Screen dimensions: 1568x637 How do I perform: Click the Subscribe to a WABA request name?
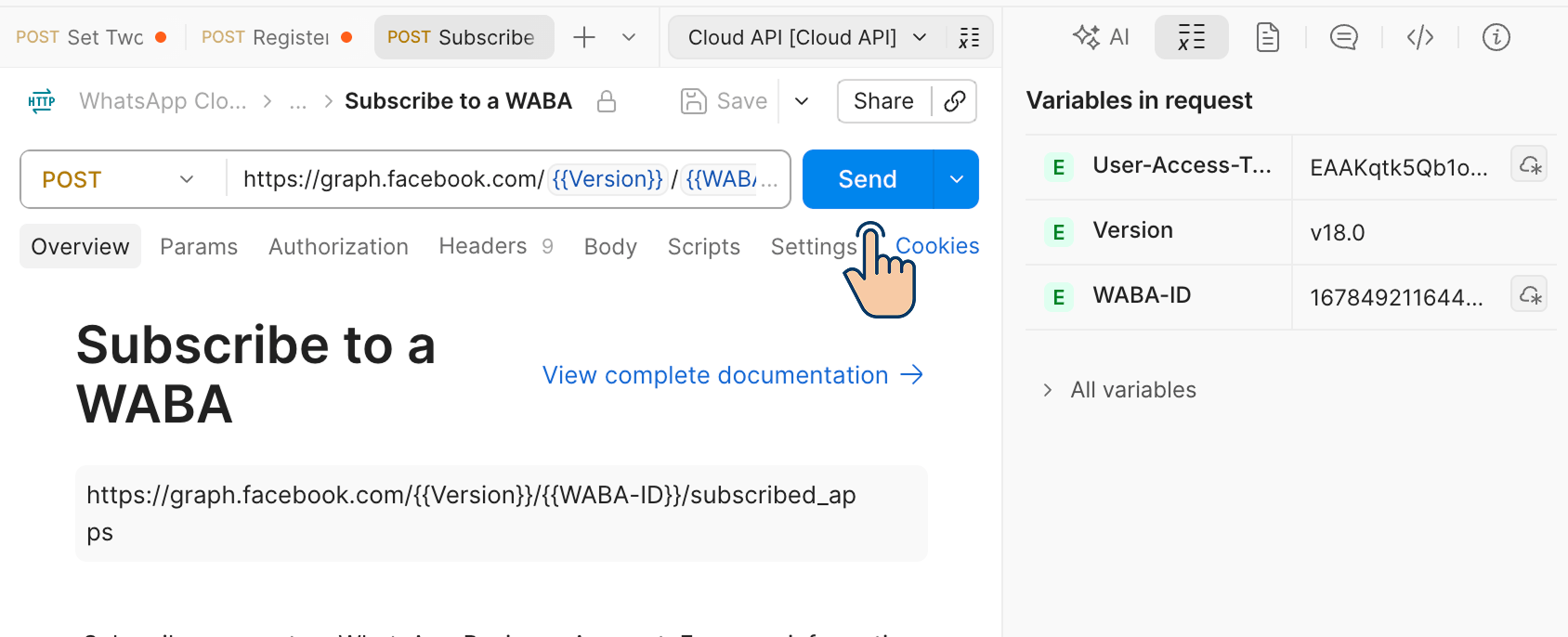[x=458, y=101]
